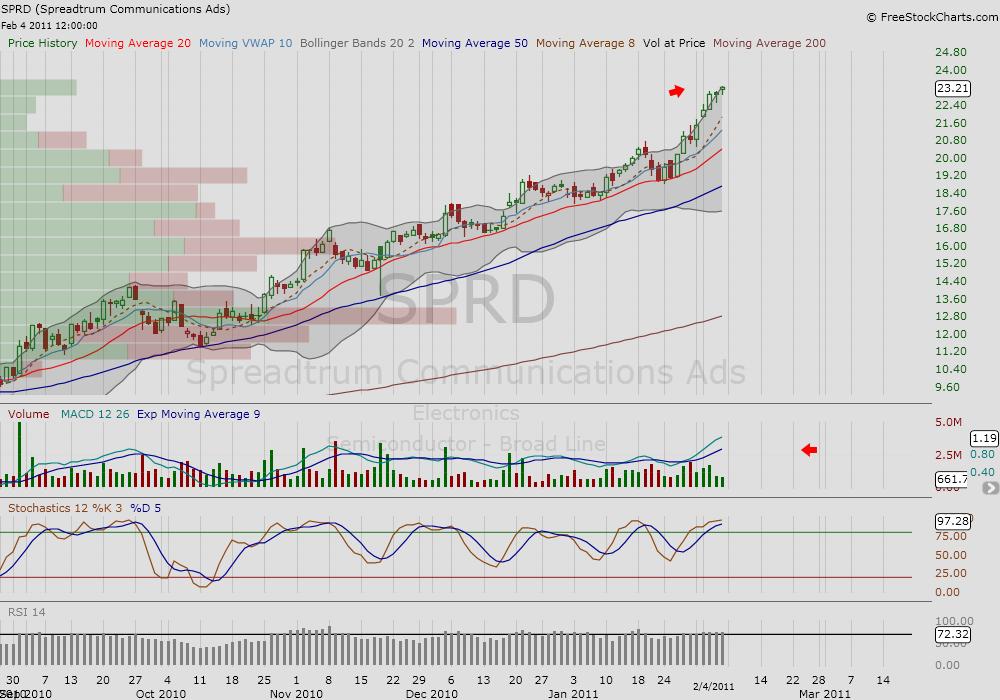
Task: Click the Dec 2010 date axis label
Action: [x=432, y=694]
